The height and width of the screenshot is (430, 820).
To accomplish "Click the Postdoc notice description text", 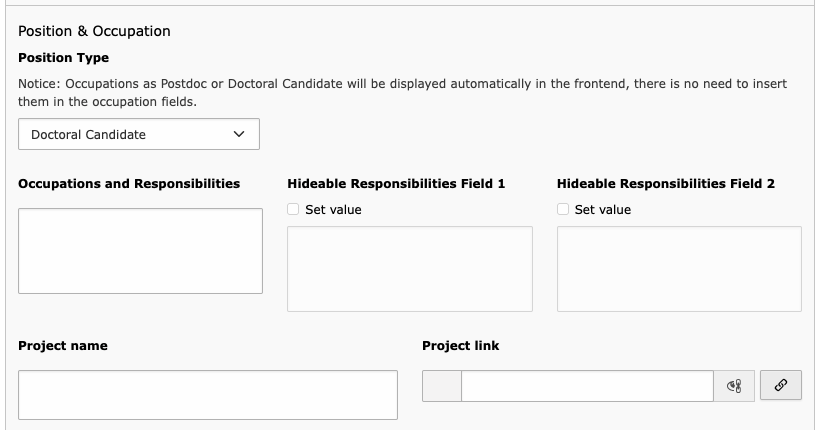I will [x=403, y=93].
